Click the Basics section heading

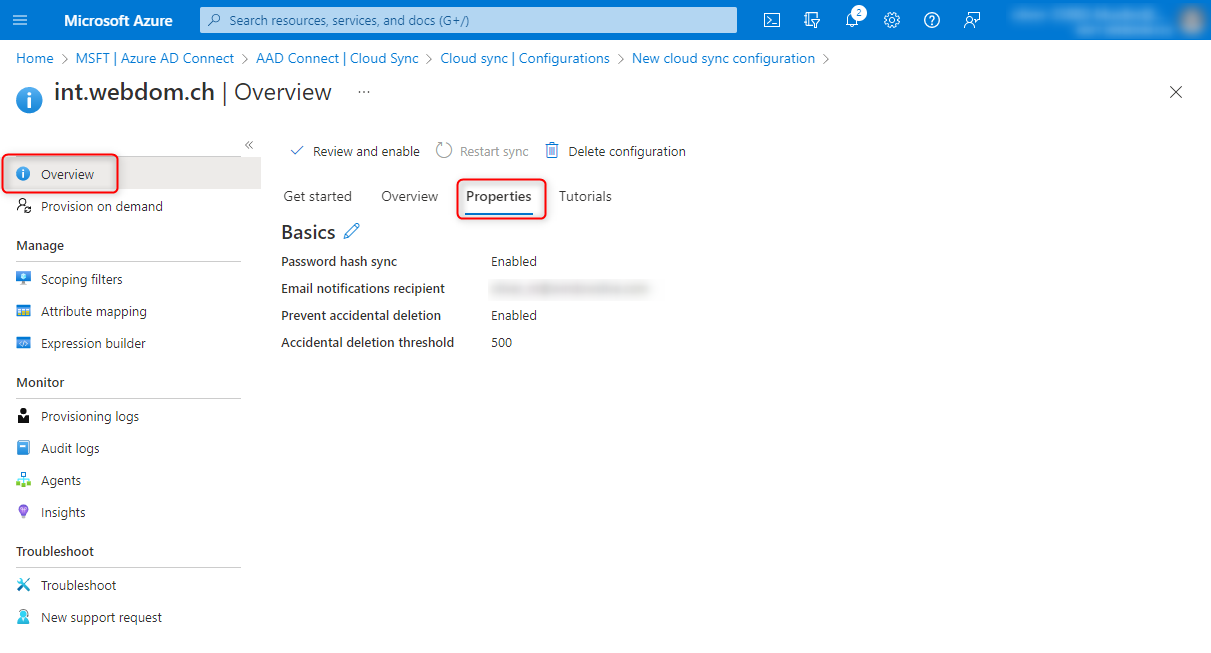[x=308, y=232]
